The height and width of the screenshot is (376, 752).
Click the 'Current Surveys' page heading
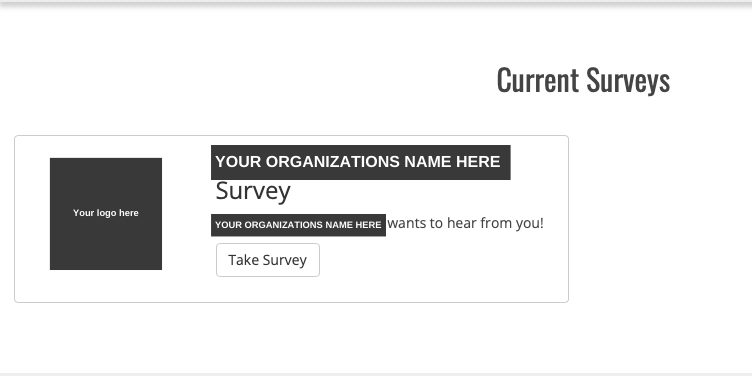tap(583, 81)
